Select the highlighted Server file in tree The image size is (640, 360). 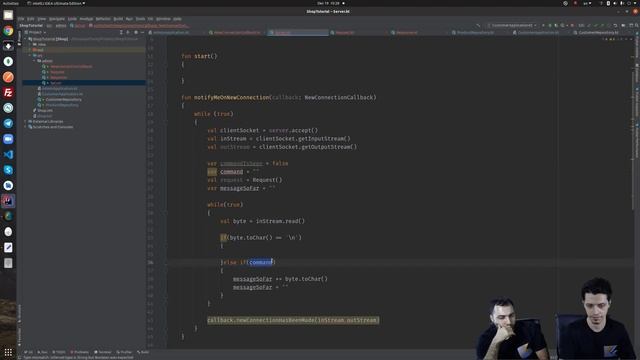(x=84, y=83)
